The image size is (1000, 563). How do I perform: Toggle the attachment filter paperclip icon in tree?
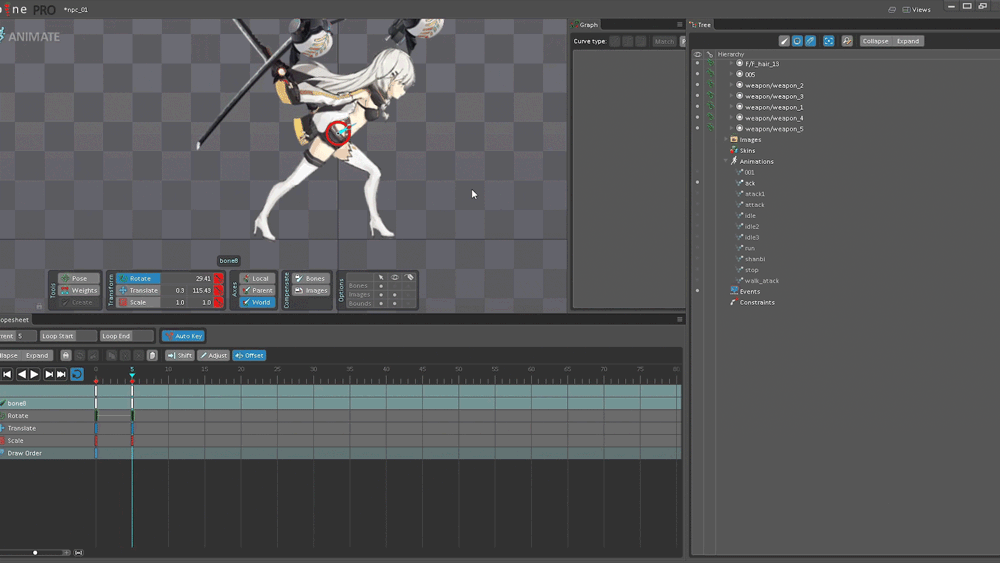point(811,41)
